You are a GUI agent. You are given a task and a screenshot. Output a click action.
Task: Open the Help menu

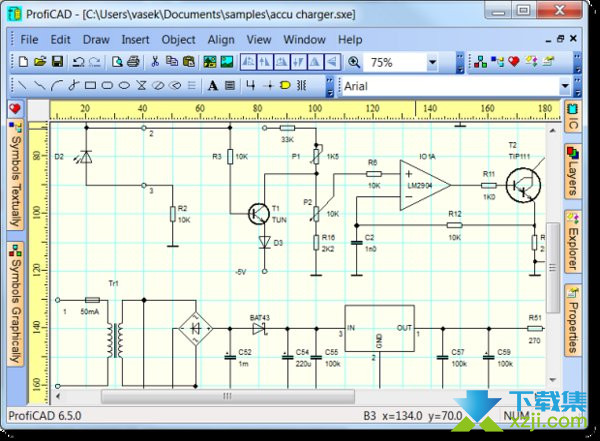pyautogui.click(x=350, y=39)
